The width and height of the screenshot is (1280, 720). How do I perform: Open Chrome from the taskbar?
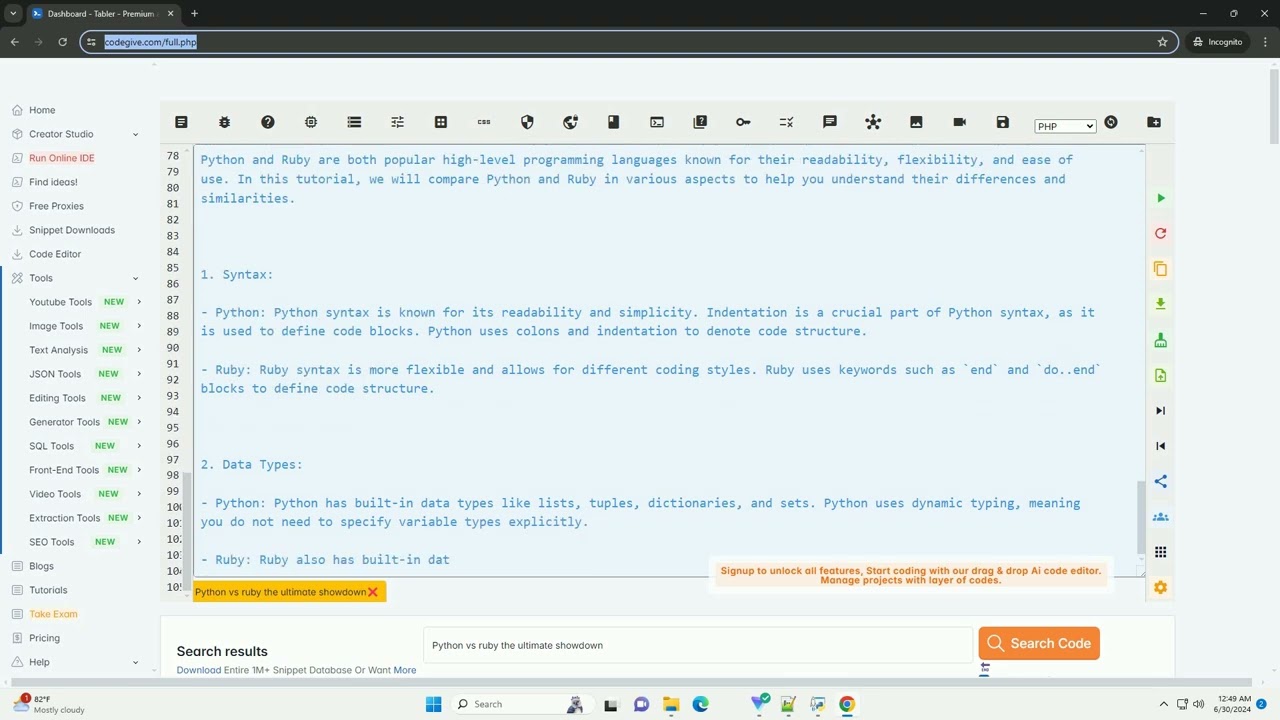coord(847,704)
